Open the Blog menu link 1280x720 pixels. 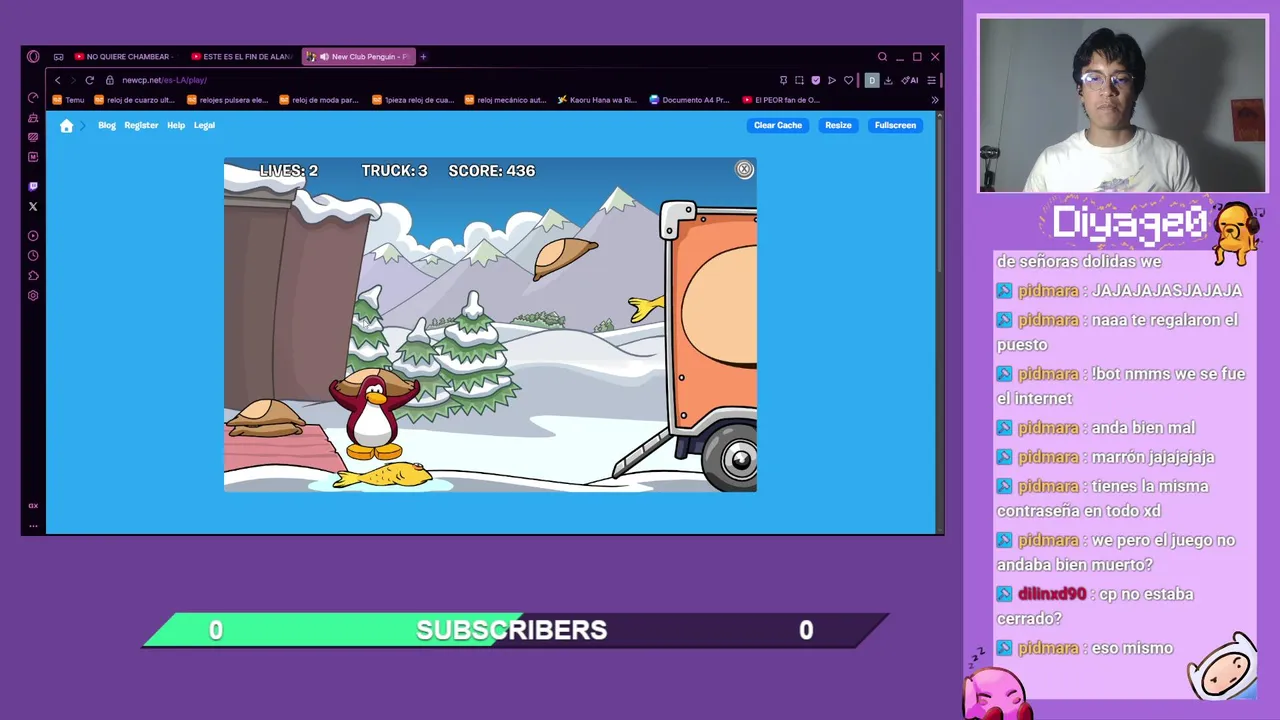tap(107, 125)
